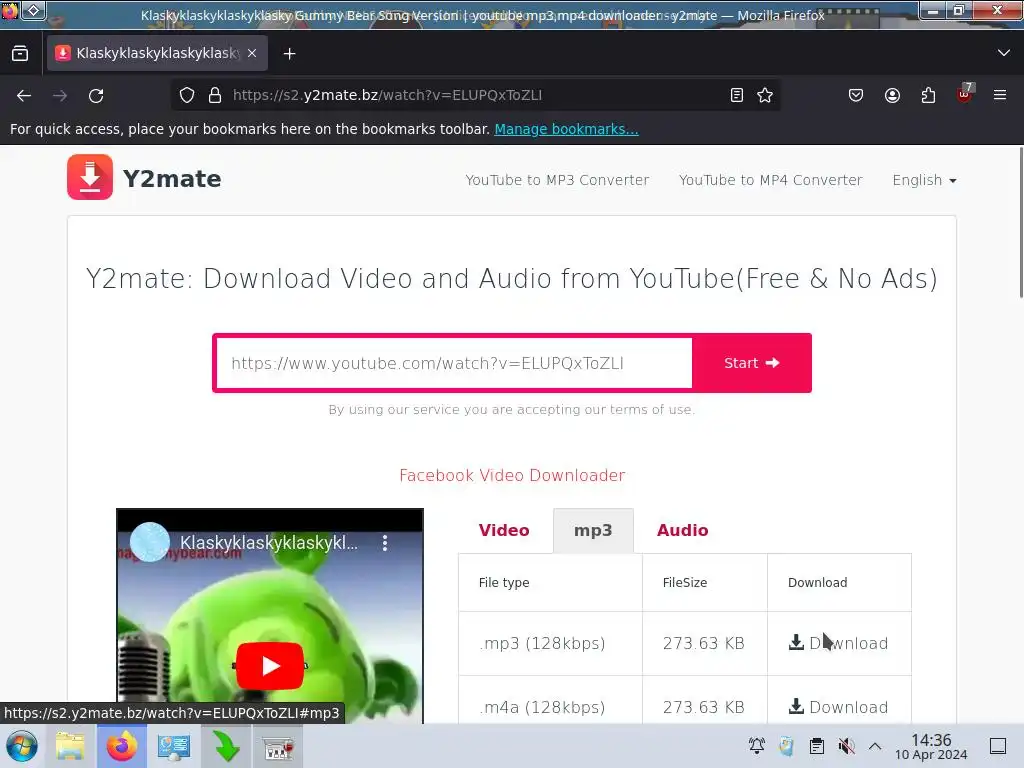Click the address bar URL field
The width and height of the screenshot is (1024, 768).
477,95
